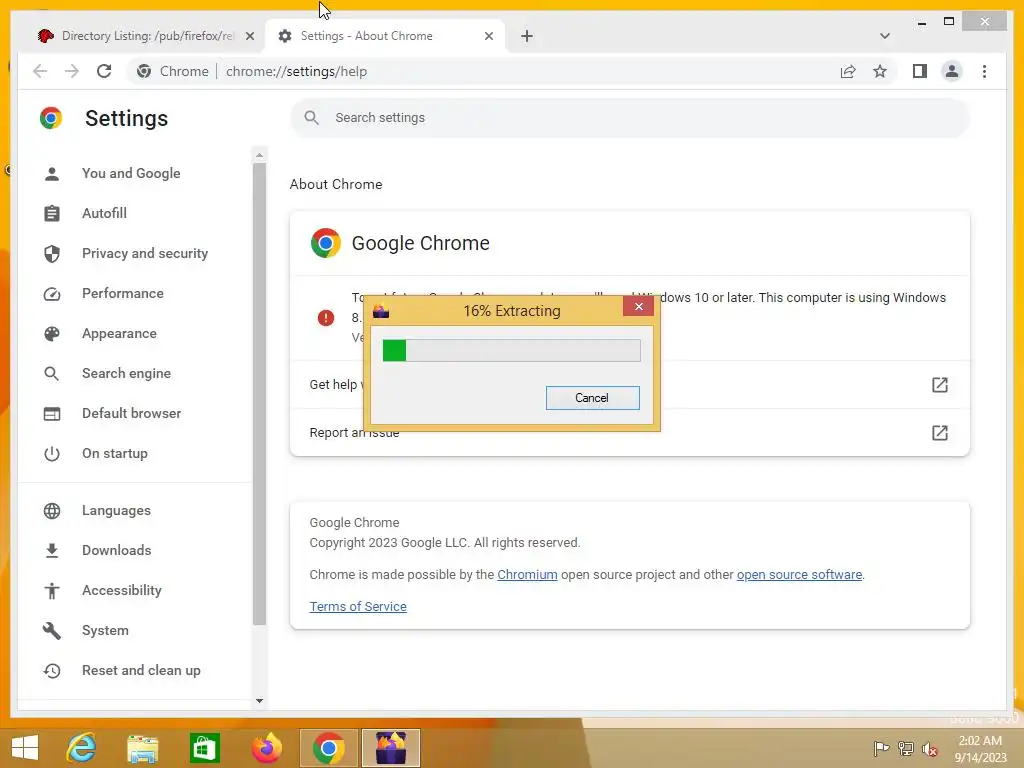Image resolution: width=1024 pixels, height=768 pixels.
Task: Open the taskbar clock showing 2:02 AM
Action: pos(980,748)
